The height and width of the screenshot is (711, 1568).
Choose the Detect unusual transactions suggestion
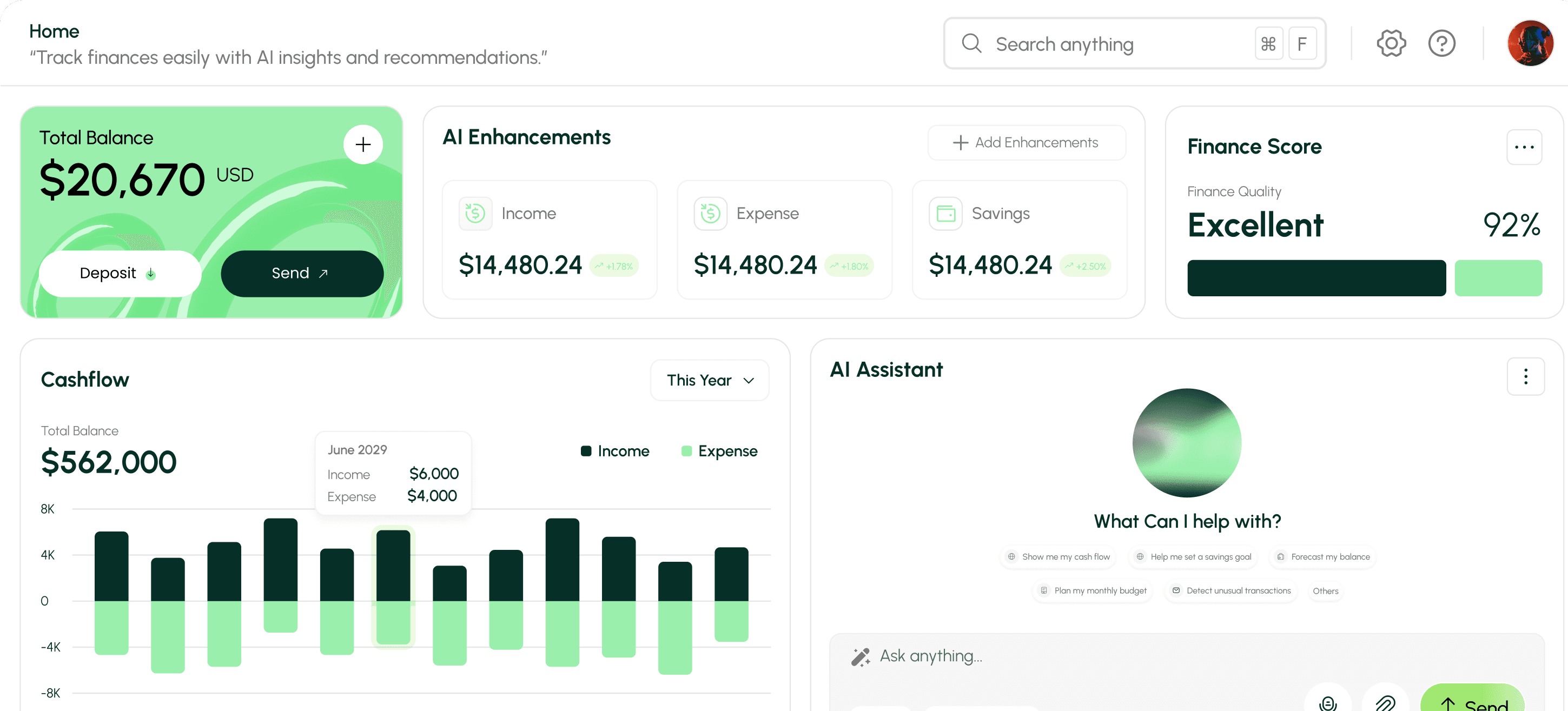[1231, 590]
